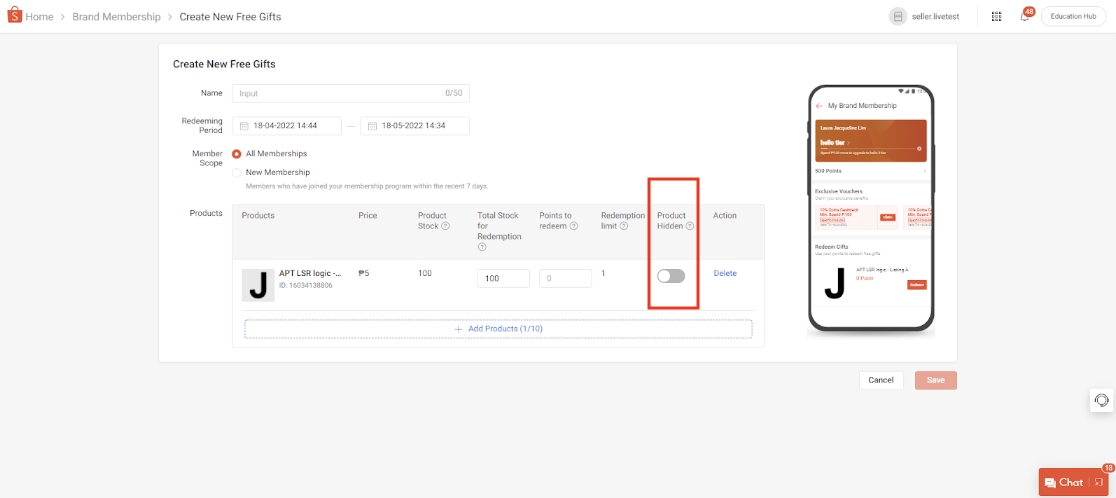
Task: Open the support headset icon
Action: coord(1102,400)
